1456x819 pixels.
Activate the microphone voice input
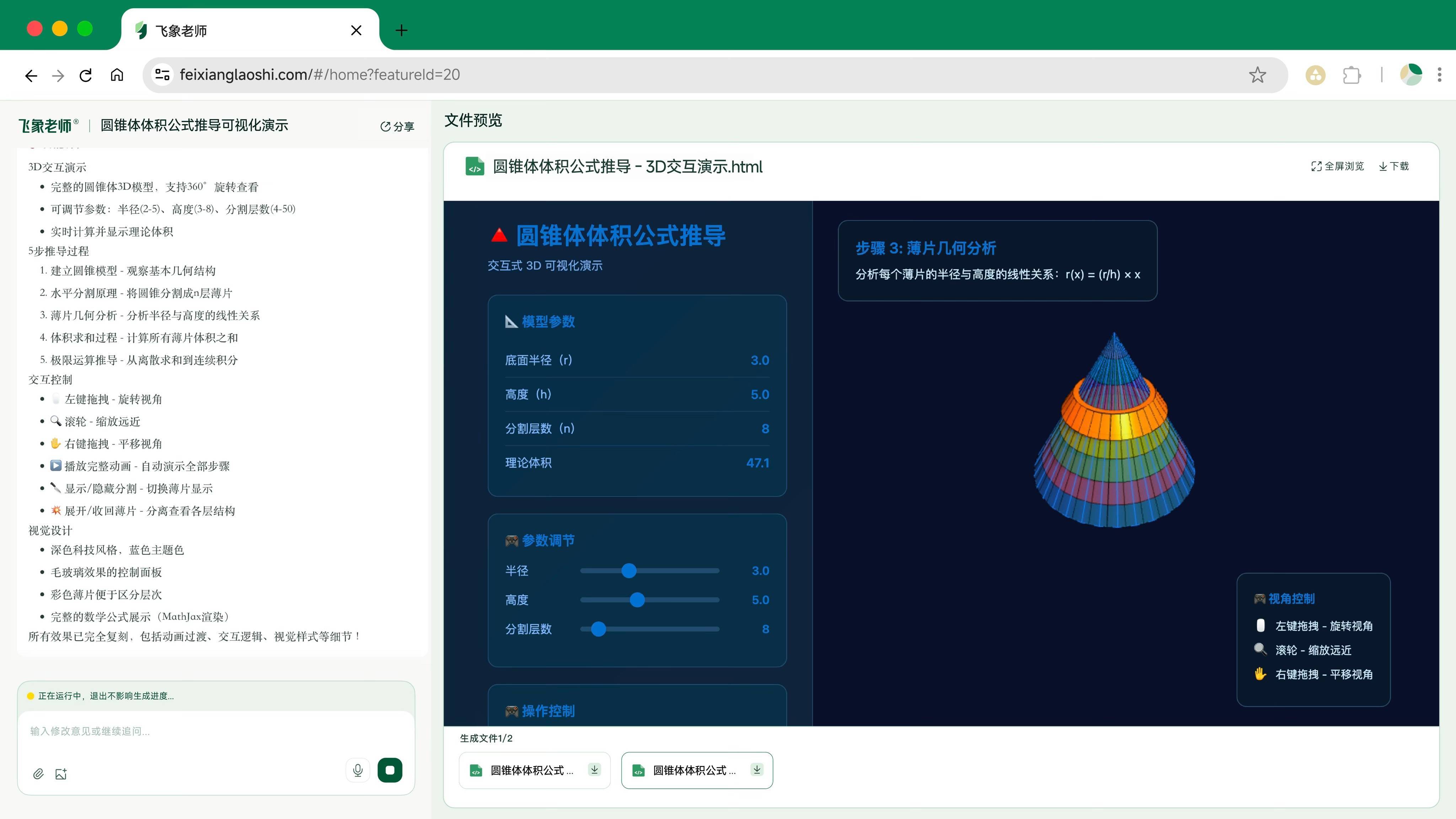(357, 770)
